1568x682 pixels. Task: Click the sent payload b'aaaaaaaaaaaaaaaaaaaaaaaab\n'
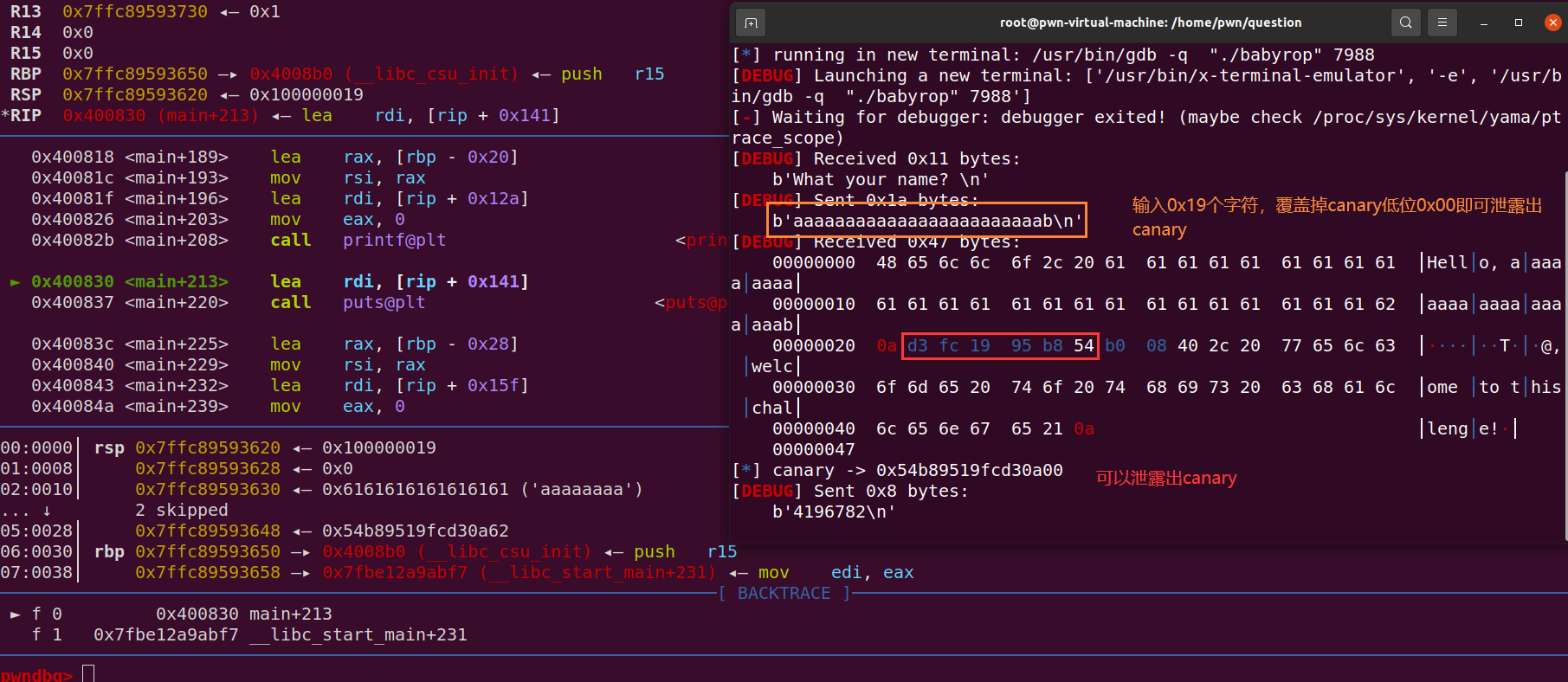[x=927, y=222]
